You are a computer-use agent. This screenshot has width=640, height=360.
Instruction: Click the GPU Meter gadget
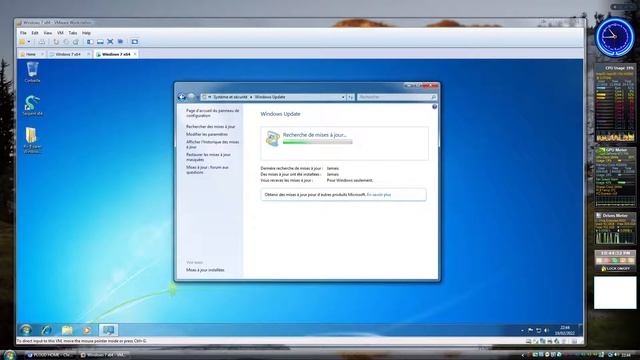tap(615, 177)
